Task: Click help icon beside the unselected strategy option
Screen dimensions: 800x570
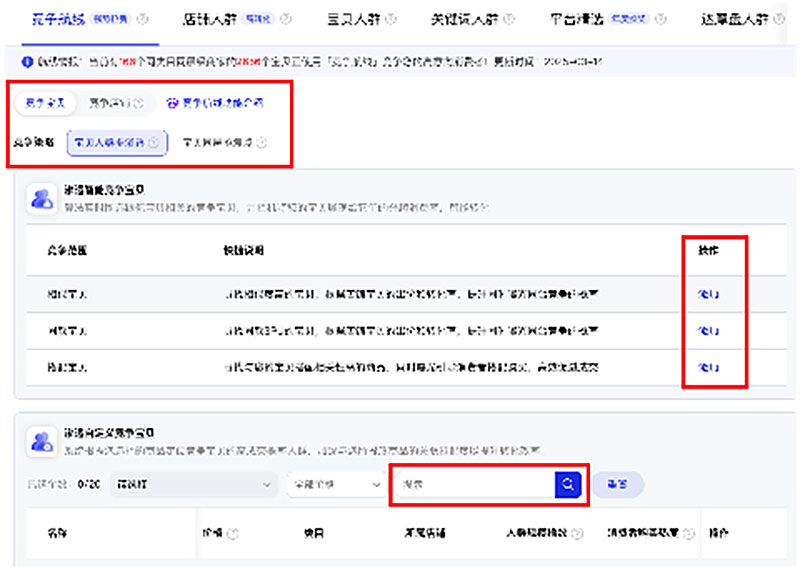Action: coord(262,142)
